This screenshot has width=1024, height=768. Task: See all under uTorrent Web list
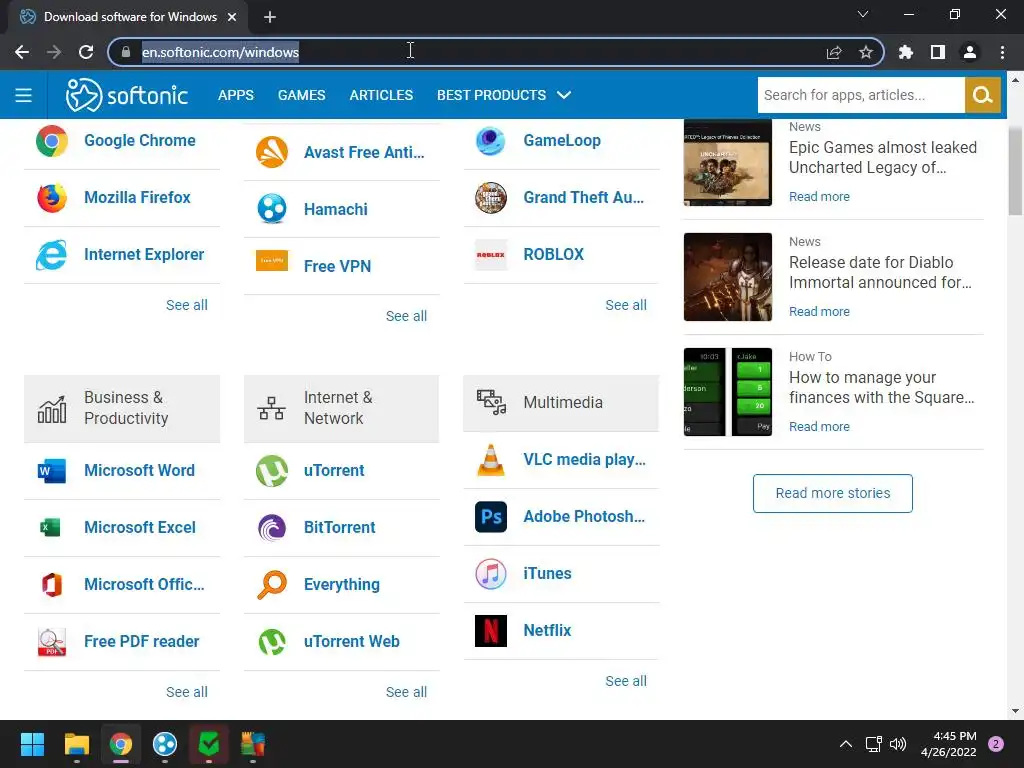pos(406,692)
